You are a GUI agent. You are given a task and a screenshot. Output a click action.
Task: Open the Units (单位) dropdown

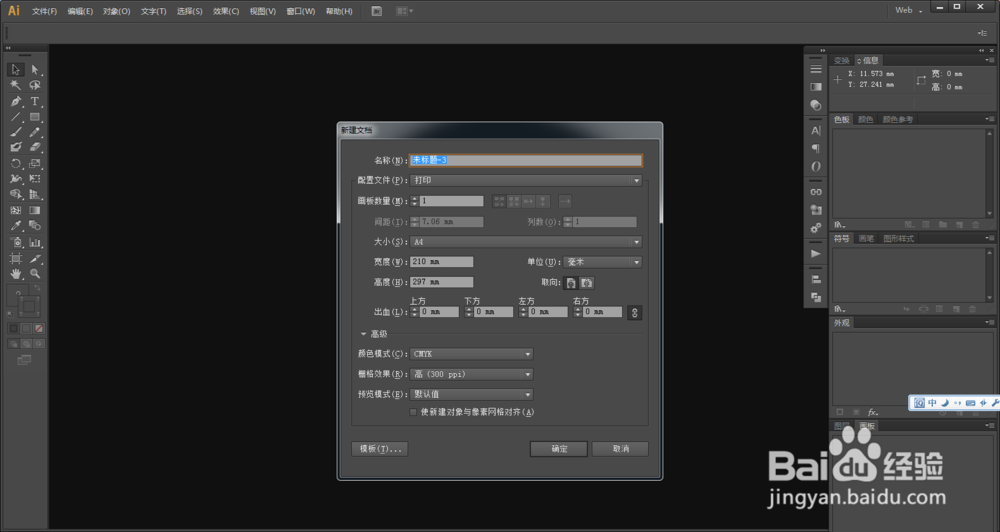click(603, 262)
